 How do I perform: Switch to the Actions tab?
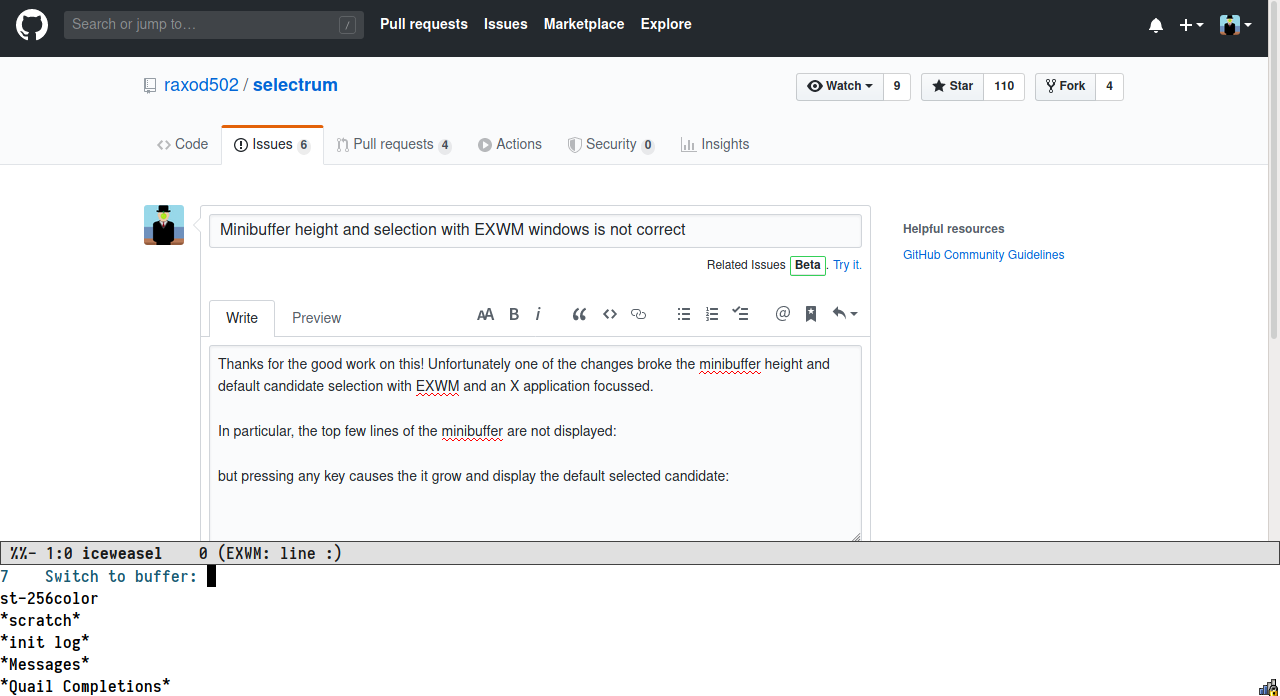(x=510, y=144)
